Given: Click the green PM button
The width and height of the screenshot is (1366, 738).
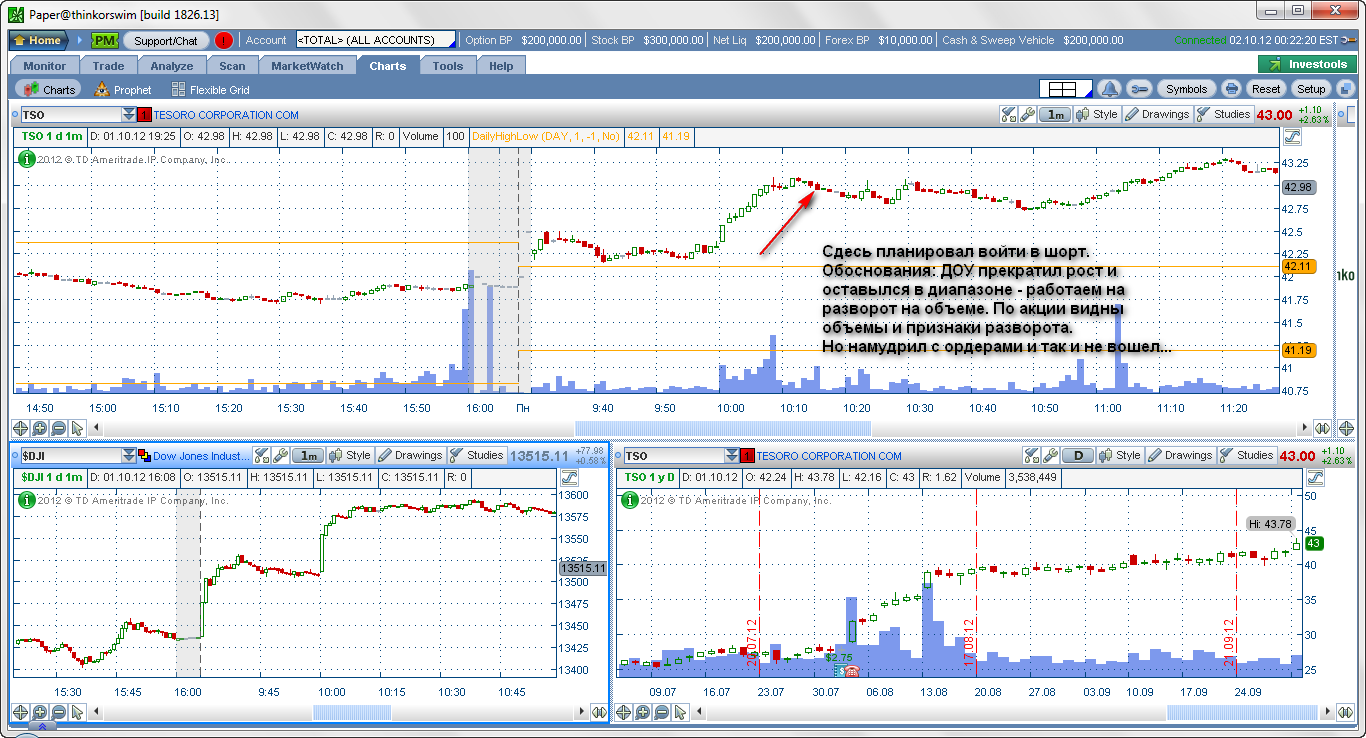Looking at the screenshot, I should click(x=105, y=41).
